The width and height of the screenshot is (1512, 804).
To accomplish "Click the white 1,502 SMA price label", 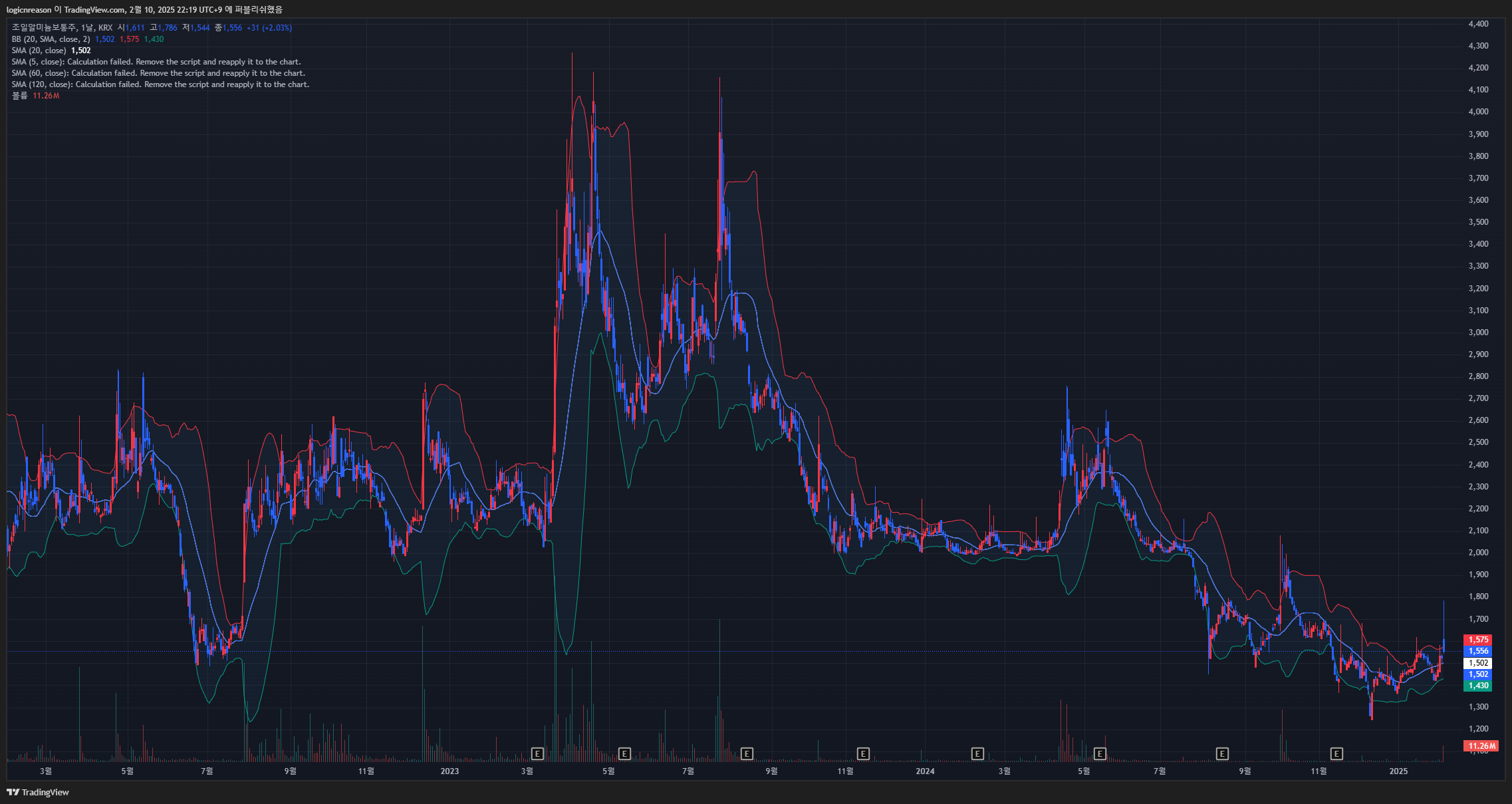I will 1478,663.
